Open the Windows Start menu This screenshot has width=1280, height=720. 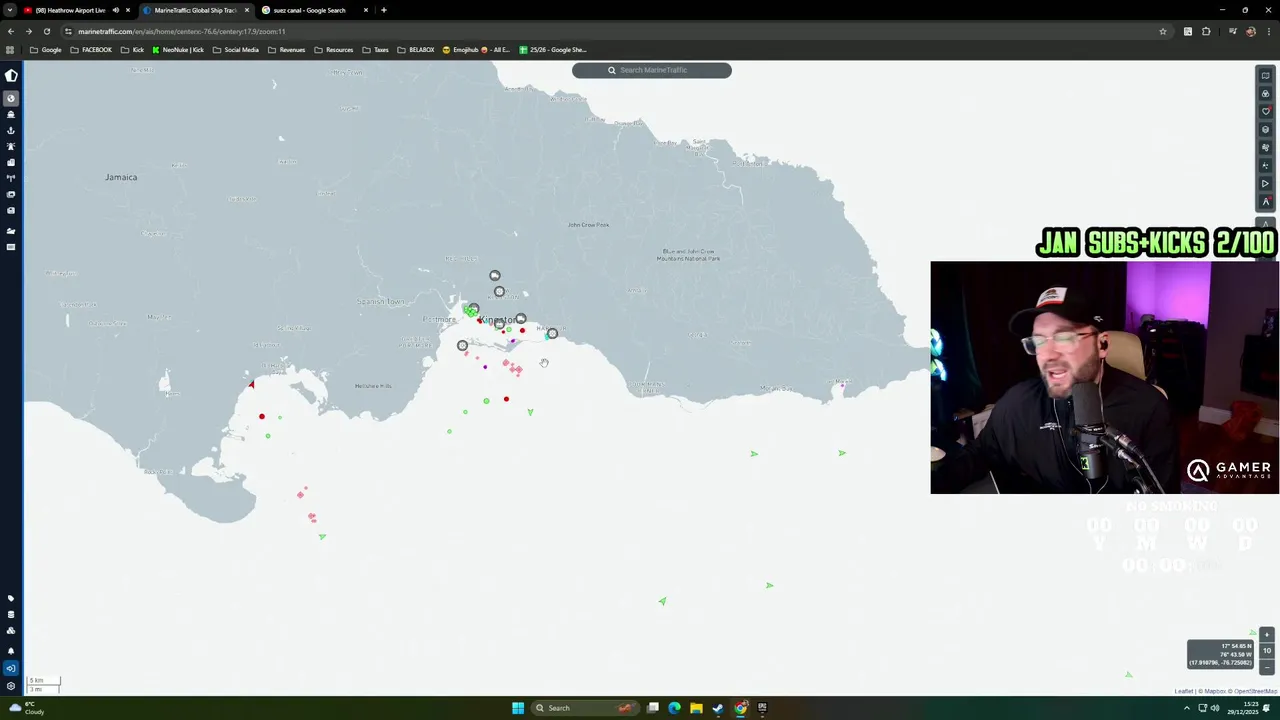[518, 708]
